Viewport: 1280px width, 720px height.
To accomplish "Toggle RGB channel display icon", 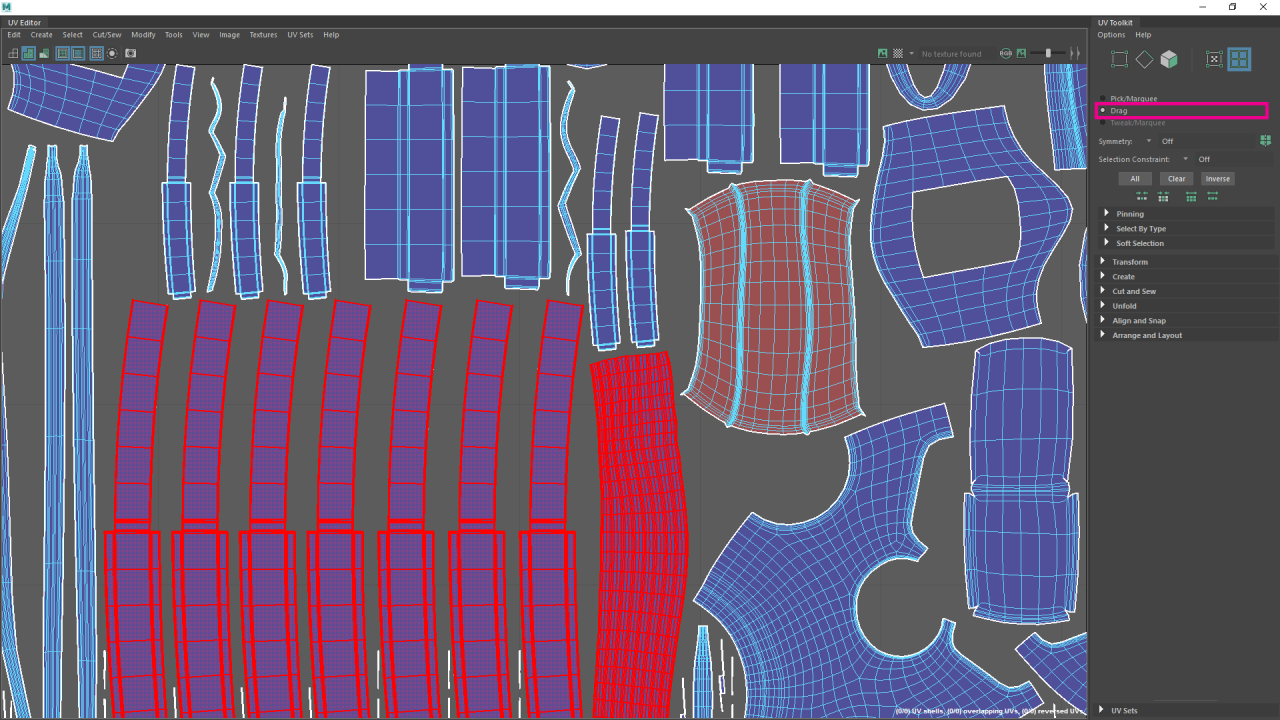I will point(1006,53).
